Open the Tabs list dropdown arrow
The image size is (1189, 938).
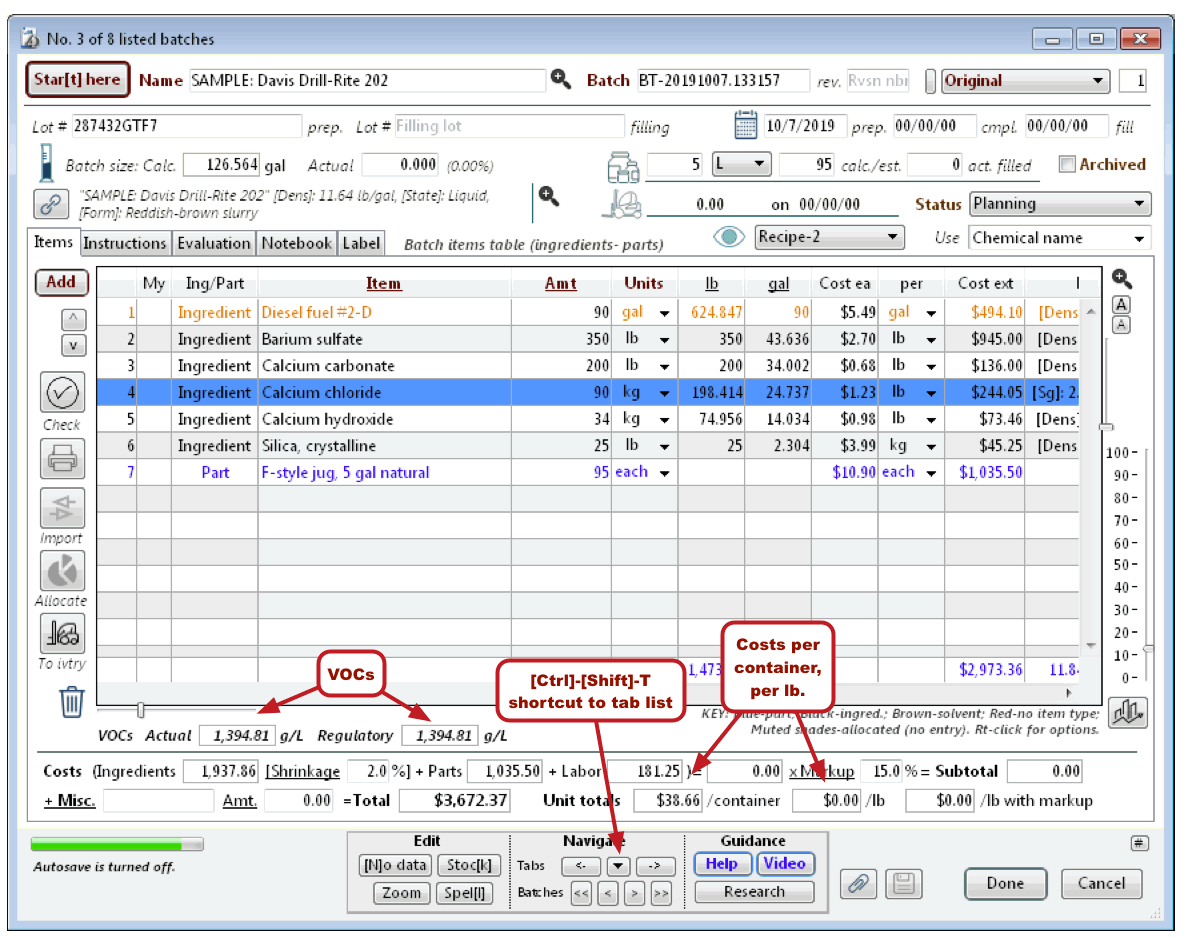[x=618, y=865]
